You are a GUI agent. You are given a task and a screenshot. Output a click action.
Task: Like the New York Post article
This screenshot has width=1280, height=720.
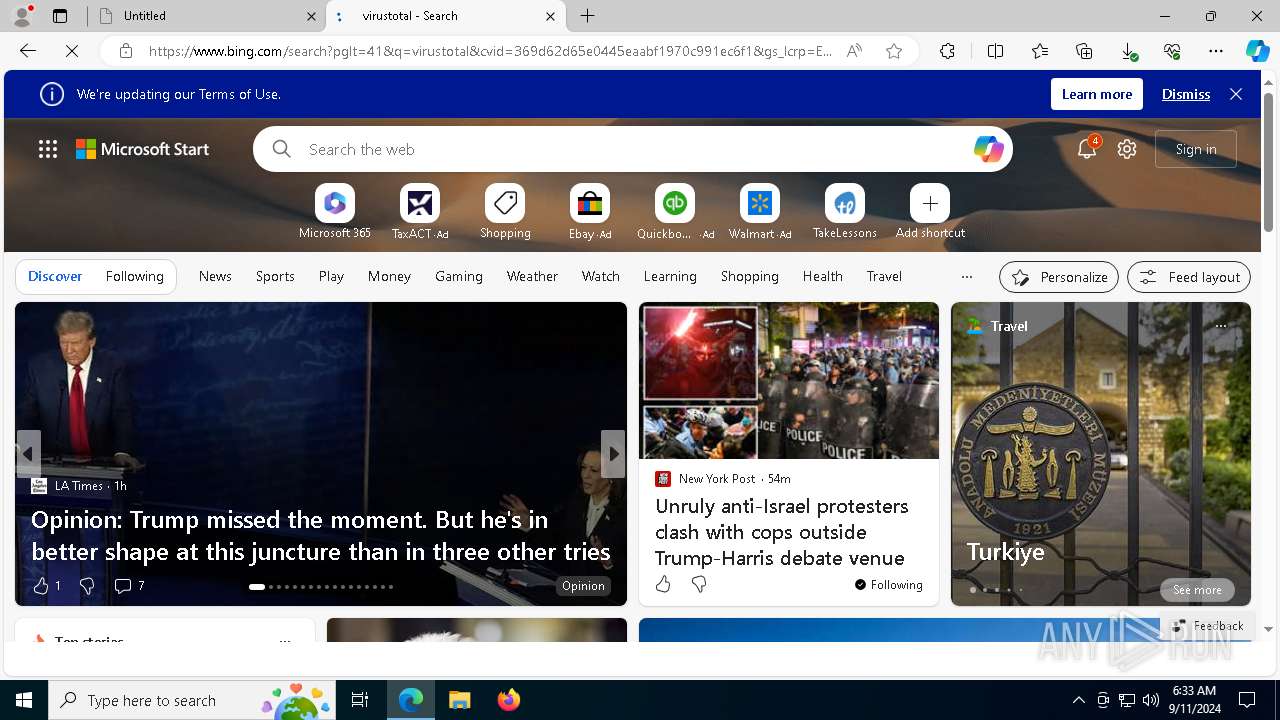[663, 584]
